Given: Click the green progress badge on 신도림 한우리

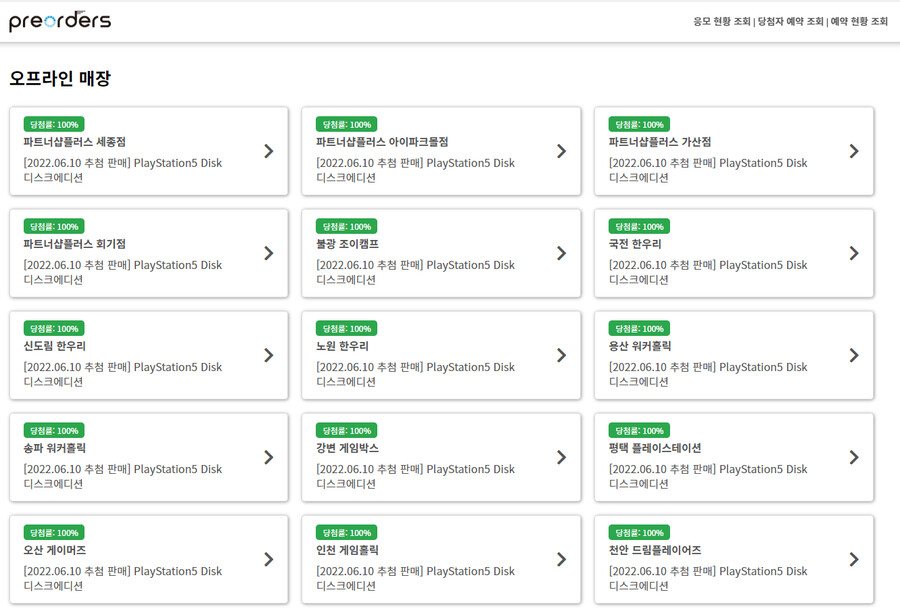Looking at the screenshot, I should point(53,328).
